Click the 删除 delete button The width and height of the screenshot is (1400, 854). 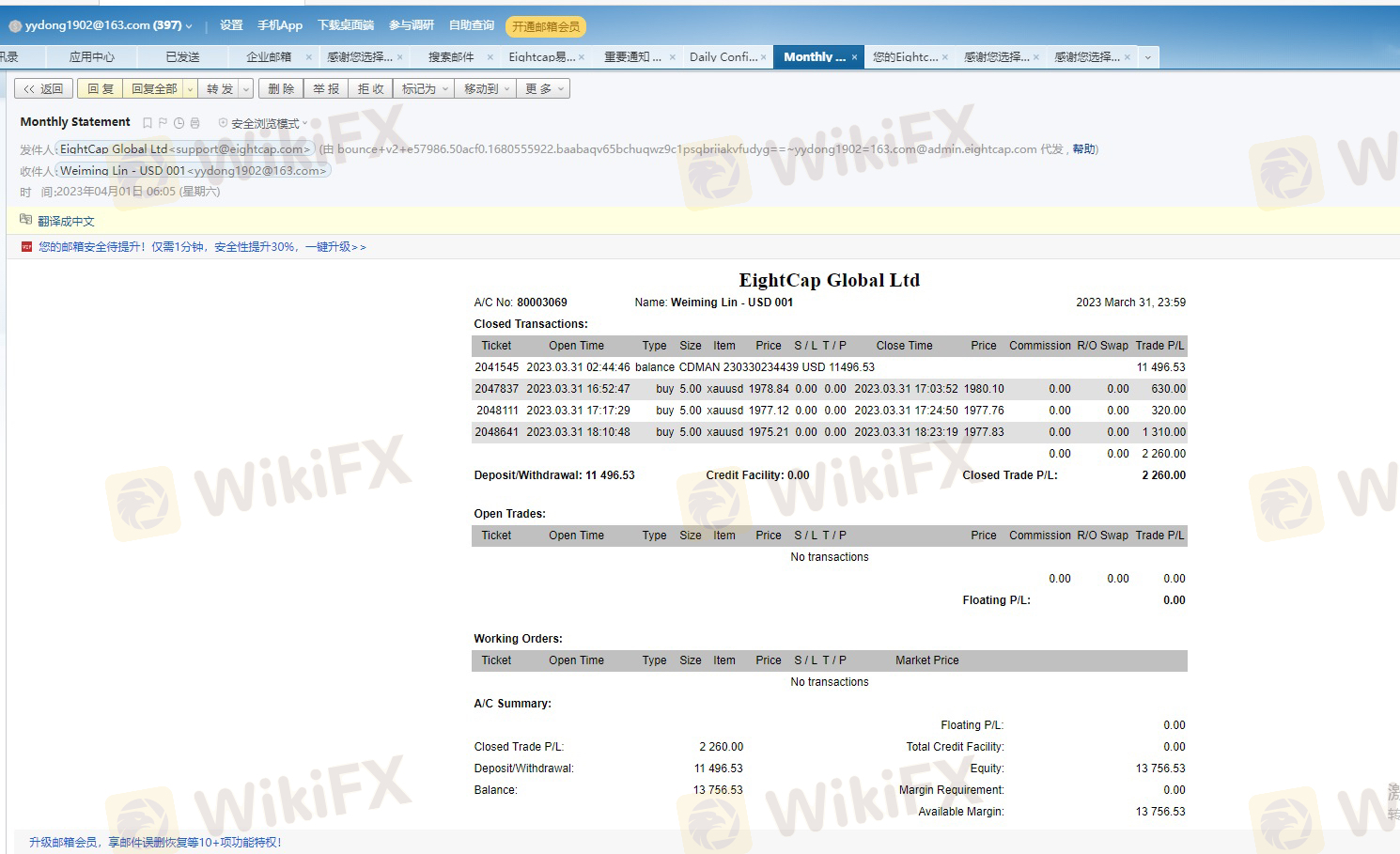pyautogui.click(x=281, y=89)
